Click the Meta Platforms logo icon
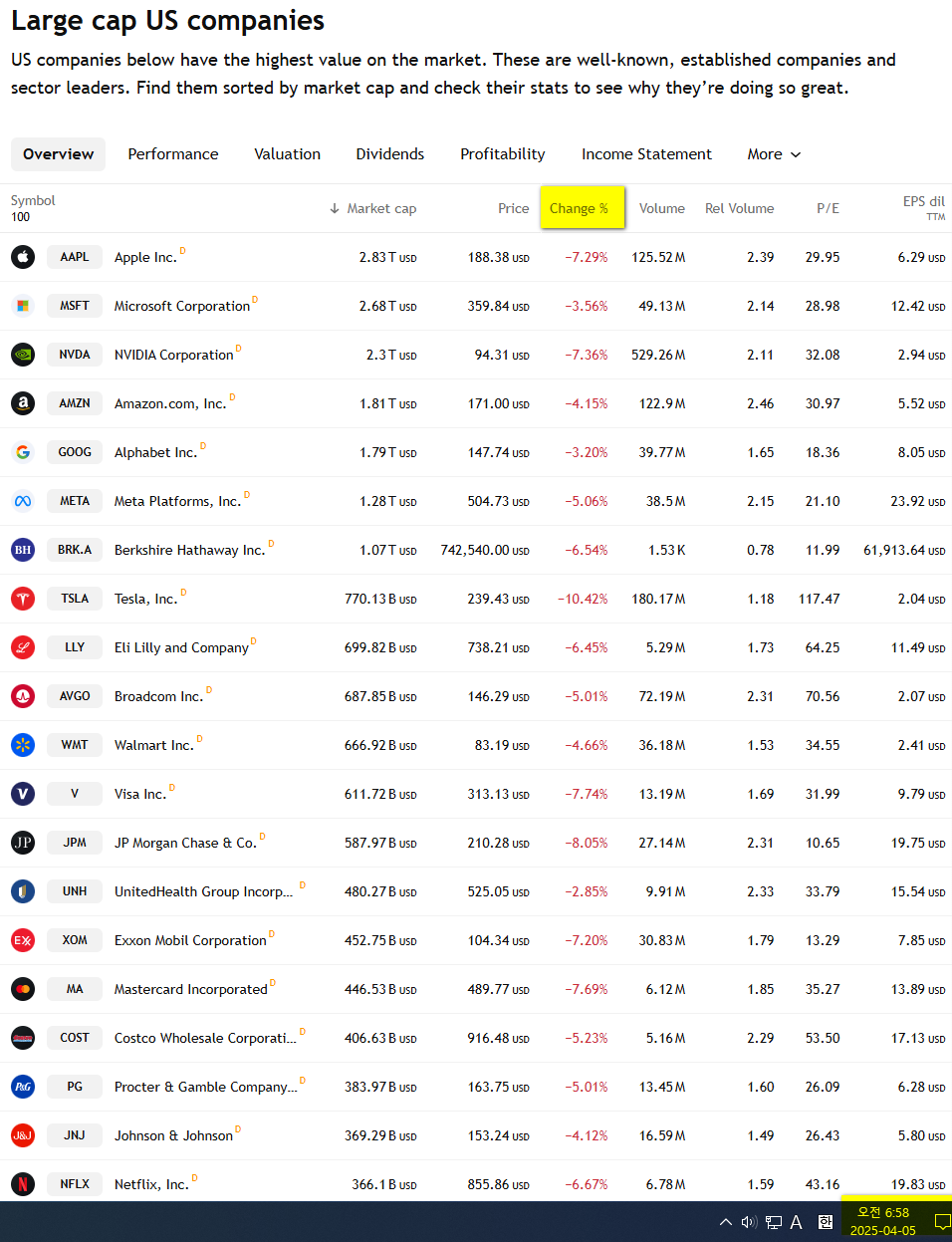The image size is (952, 1242). (23, 501)
